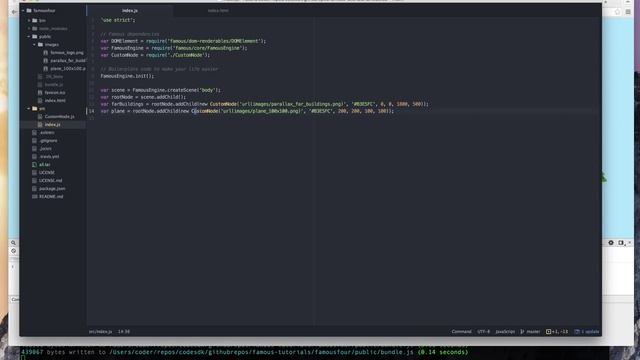
Task: Expand the bin folder arrow
Action: pyautogui.click(x=29, y=20)
